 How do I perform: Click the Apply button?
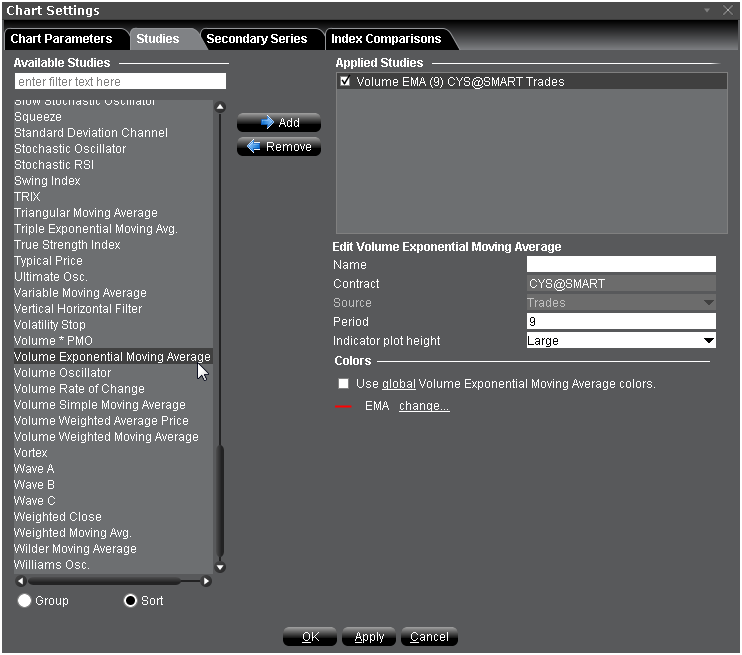coord(369,637)
